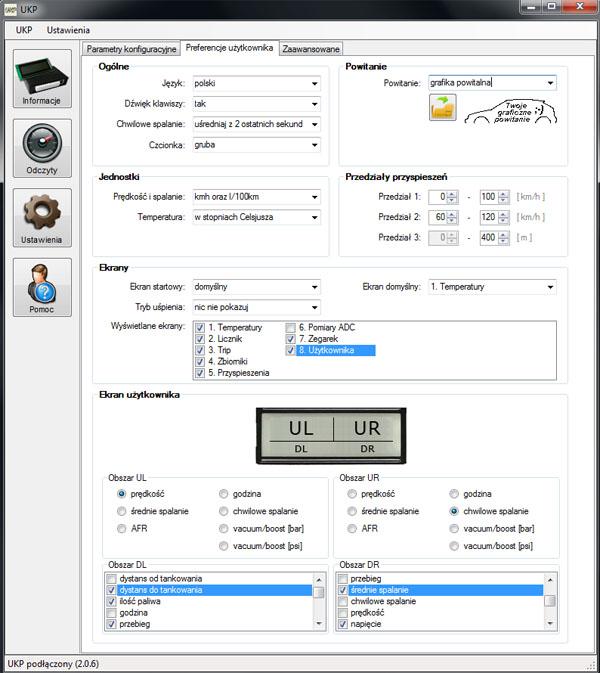The height and width of the screenshot is (673, 600).
Task: Open the Powitanie dropdown
Action: [492, 83]
